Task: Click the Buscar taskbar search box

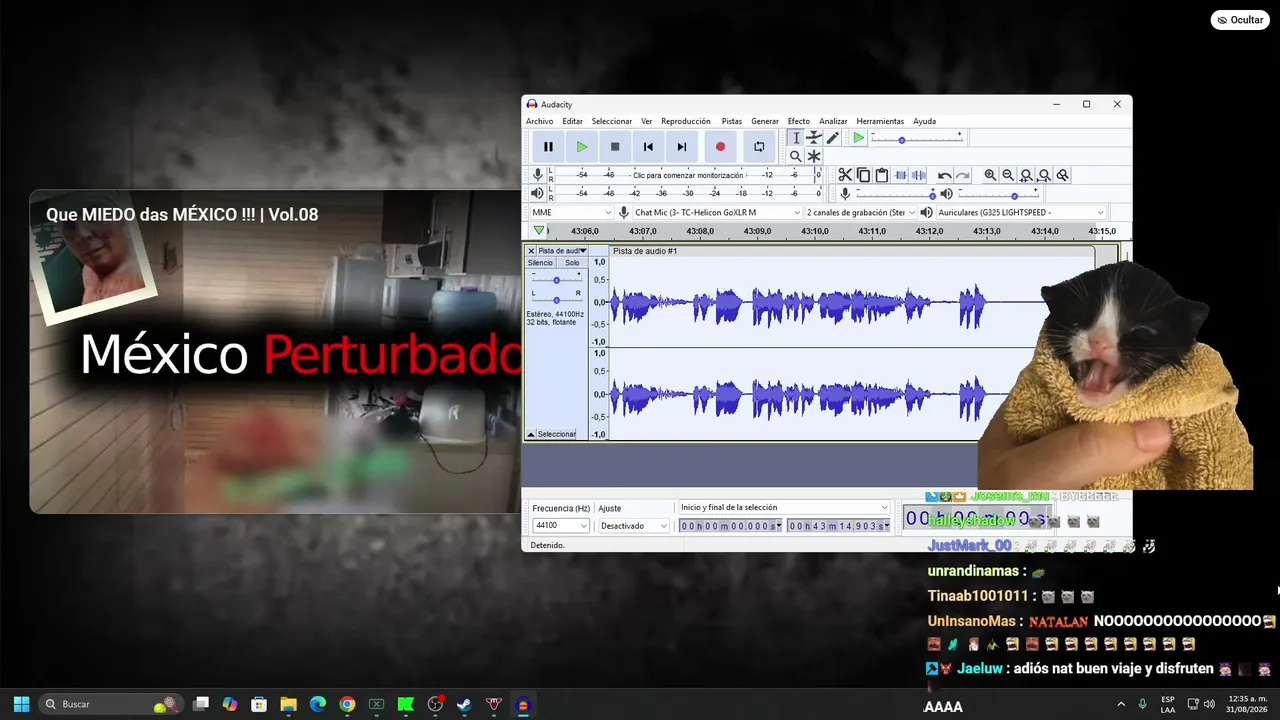Action: pyautogui.click(x=112, y=704)
